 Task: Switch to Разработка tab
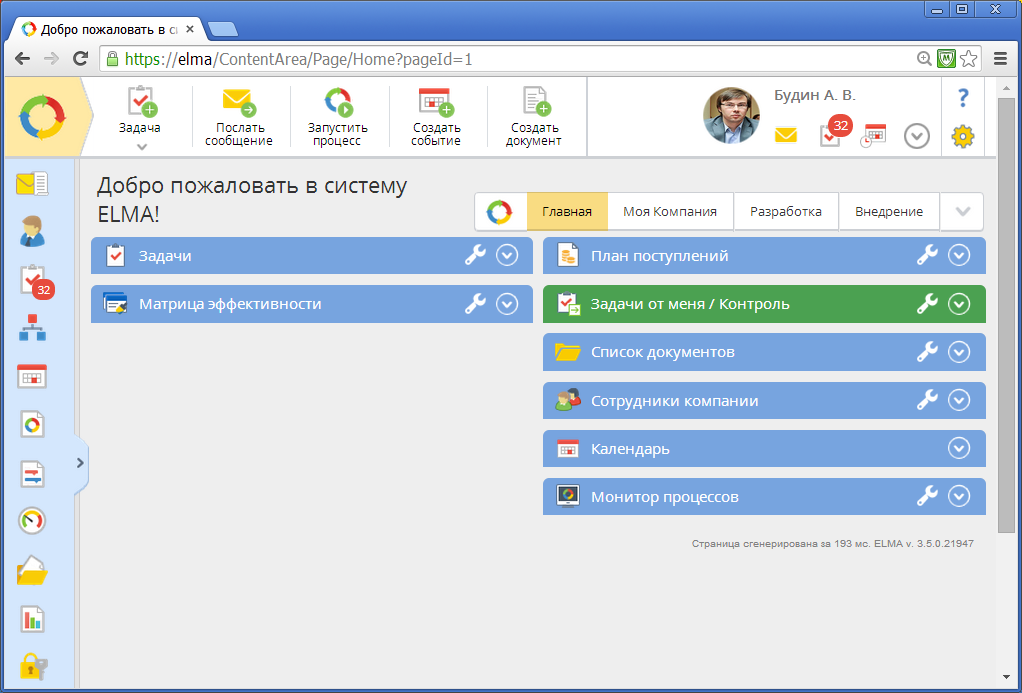point(786,211)
